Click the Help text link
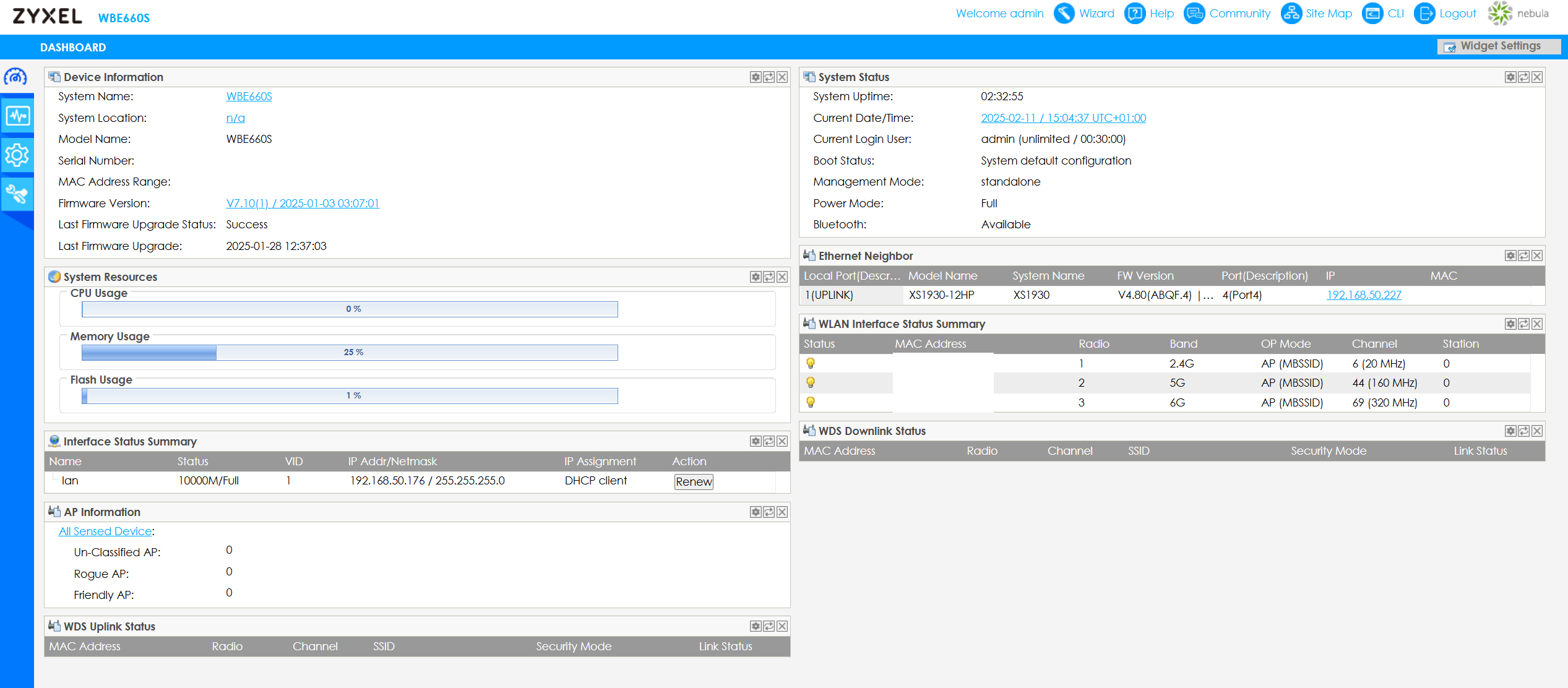Image resolution: width=1568 pixels, height=688 pixels. 1161,14
